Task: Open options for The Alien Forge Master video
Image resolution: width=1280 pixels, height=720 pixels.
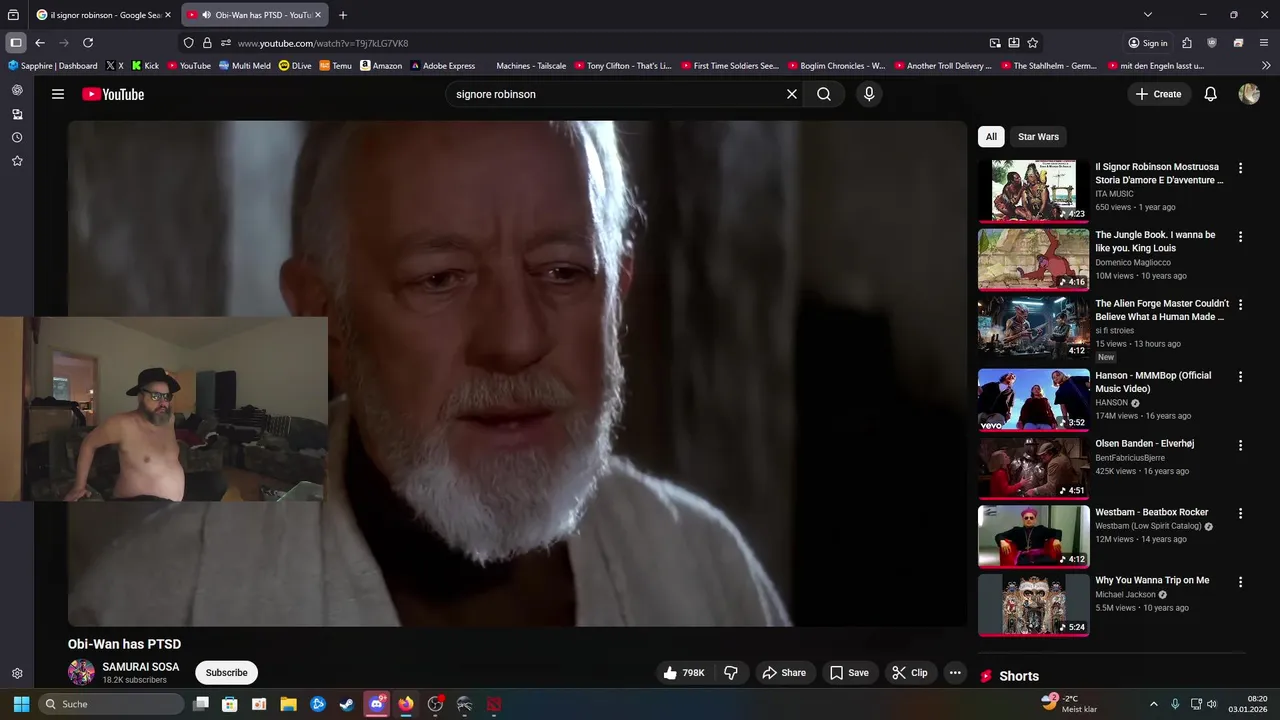Action: (1240, 305)
